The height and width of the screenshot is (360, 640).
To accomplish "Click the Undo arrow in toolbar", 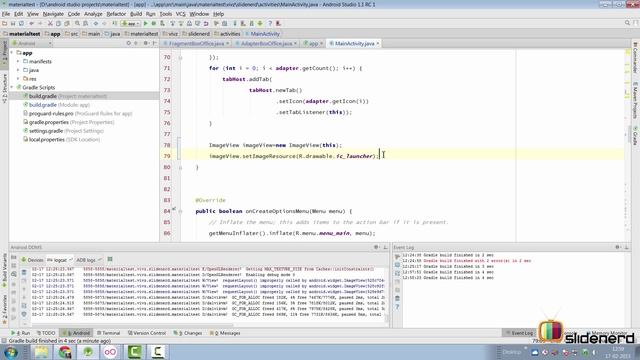I will click(31, 24).
